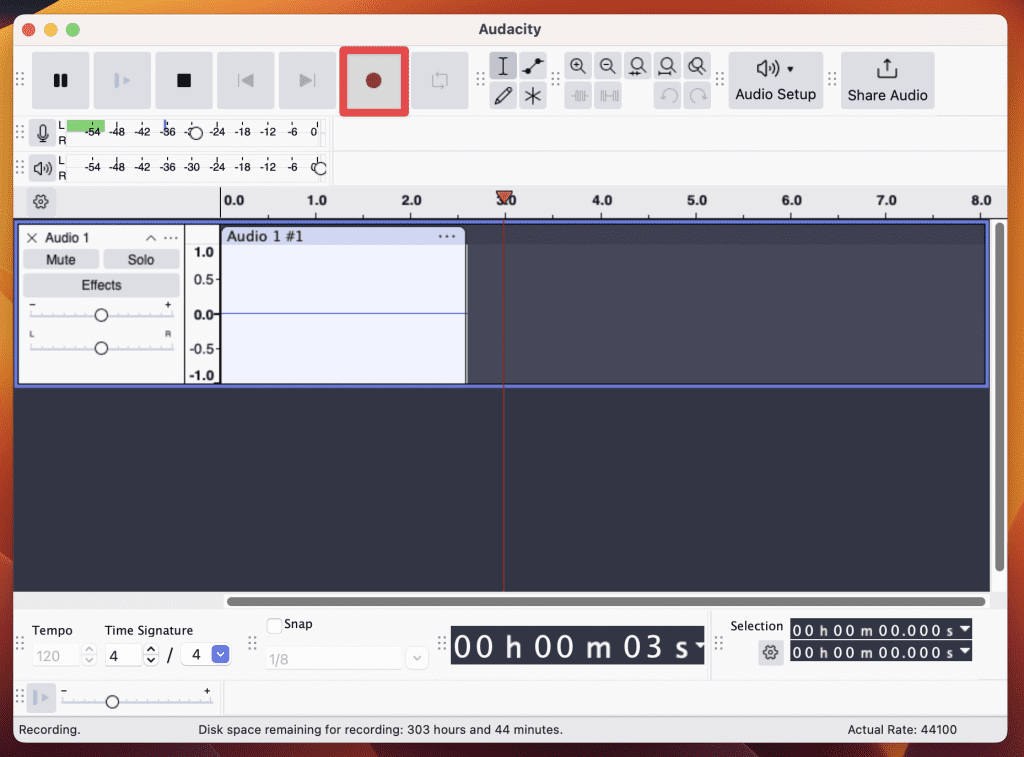Image resolution: width=1024 pixels, height=757 pixels.
Task: Click the Undo arrow
Action: point(668,96)
